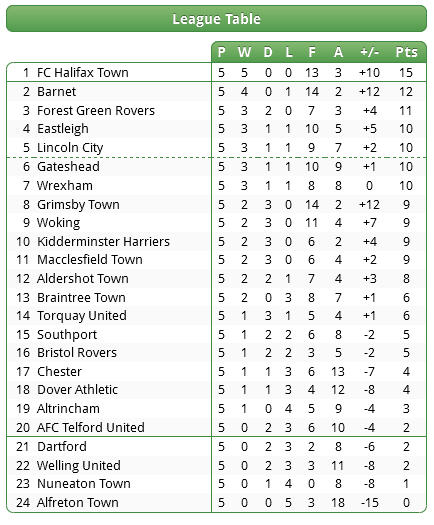The width and height of the screenshot is (434, 525).
Task: Open FC Halifax Town team link
Action: point(83,72)
